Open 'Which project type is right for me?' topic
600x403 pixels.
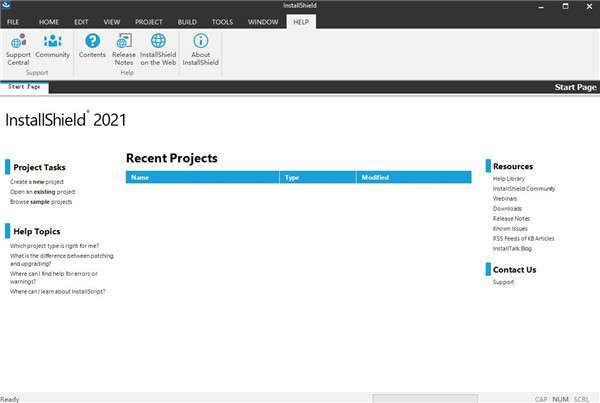coord(54,246)
